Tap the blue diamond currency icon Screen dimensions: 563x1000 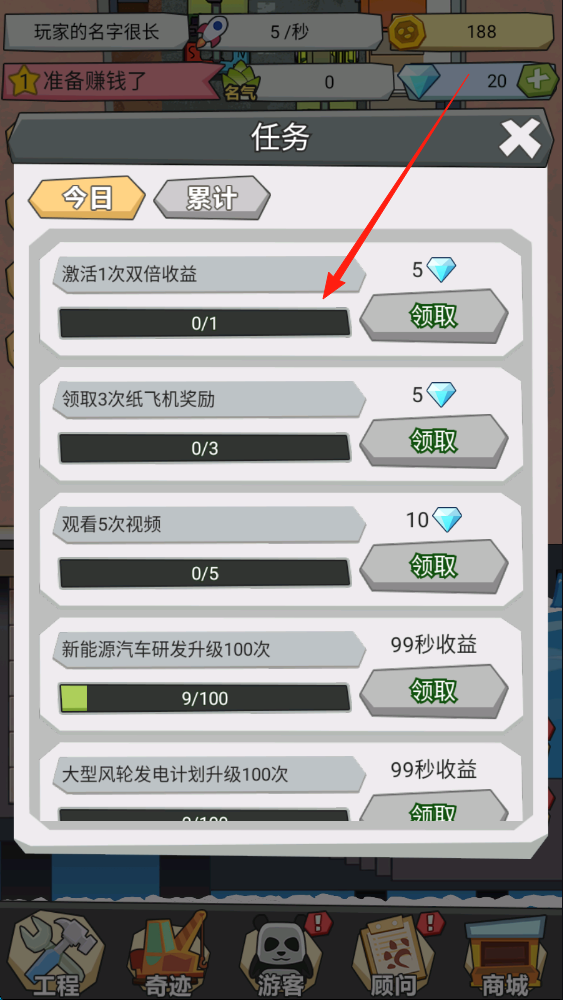tap(419, 81)
